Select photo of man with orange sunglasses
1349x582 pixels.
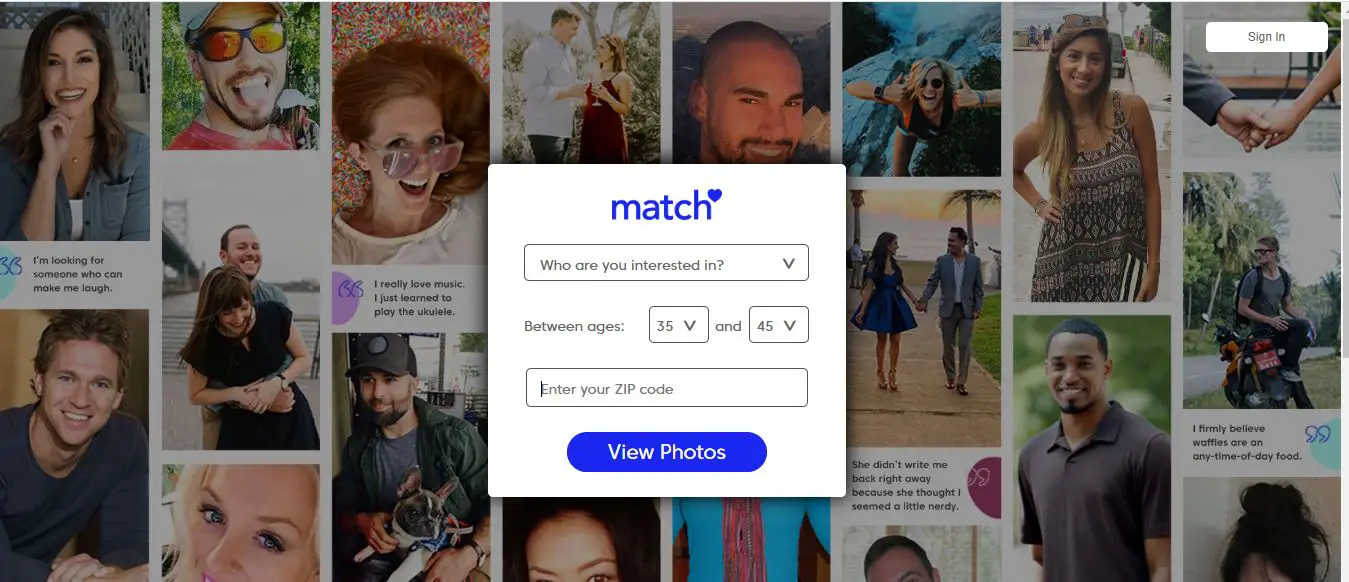click(241, 76)
